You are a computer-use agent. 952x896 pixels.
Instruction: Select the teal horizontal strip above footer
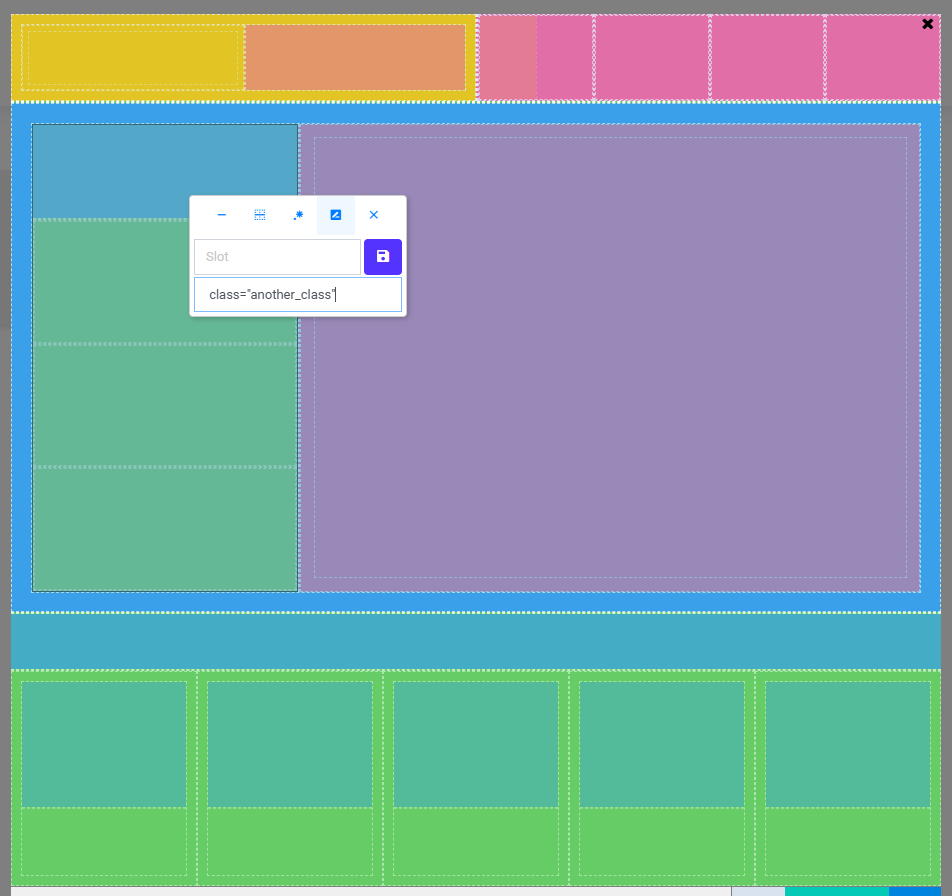tap(476, 640)
